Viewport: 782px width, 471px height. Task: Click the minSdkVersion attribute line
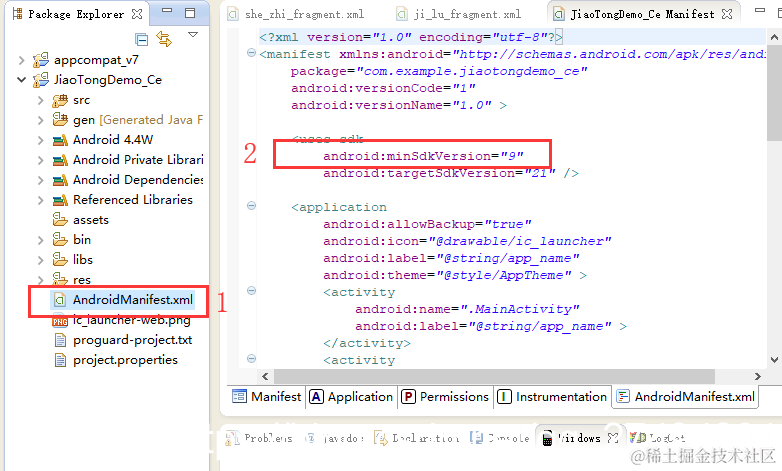(423, 156)
